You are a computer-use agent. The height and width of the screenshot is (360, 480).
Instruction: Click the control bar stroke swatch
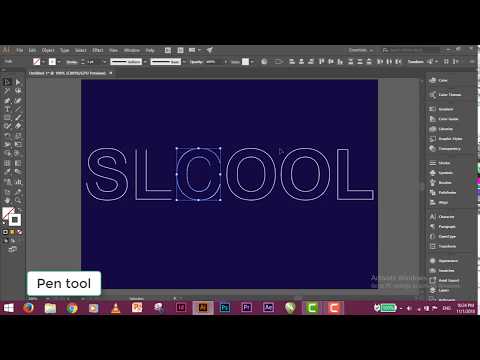(x=52, y=62)
